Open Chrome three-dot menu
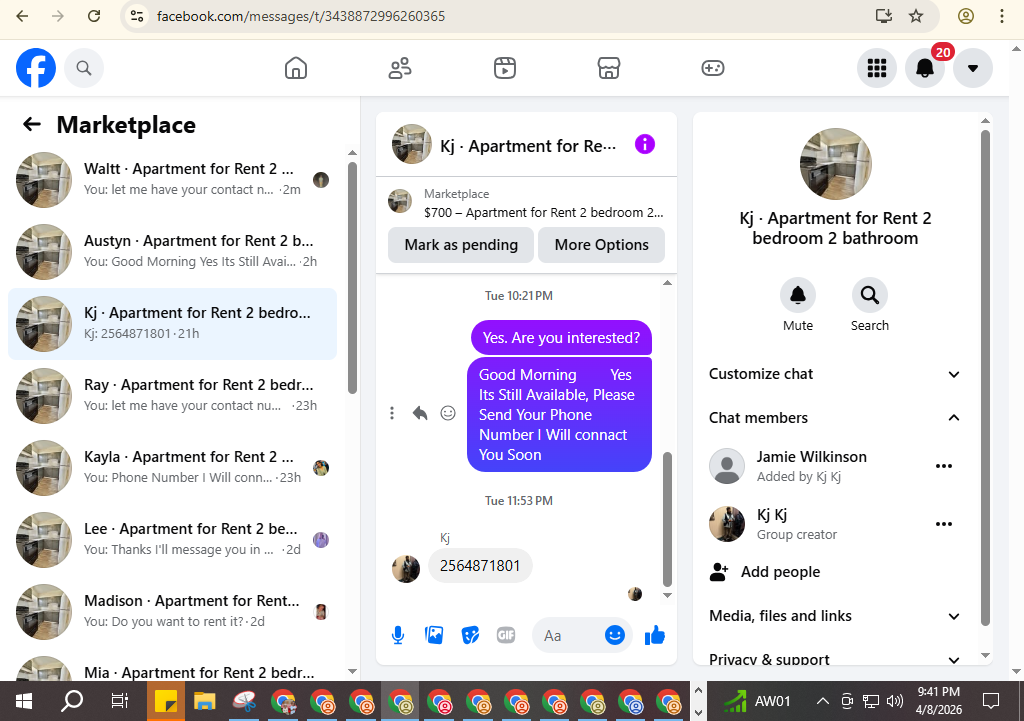This screenshot has width=1024, height=721. click(x=1002, y=16)
